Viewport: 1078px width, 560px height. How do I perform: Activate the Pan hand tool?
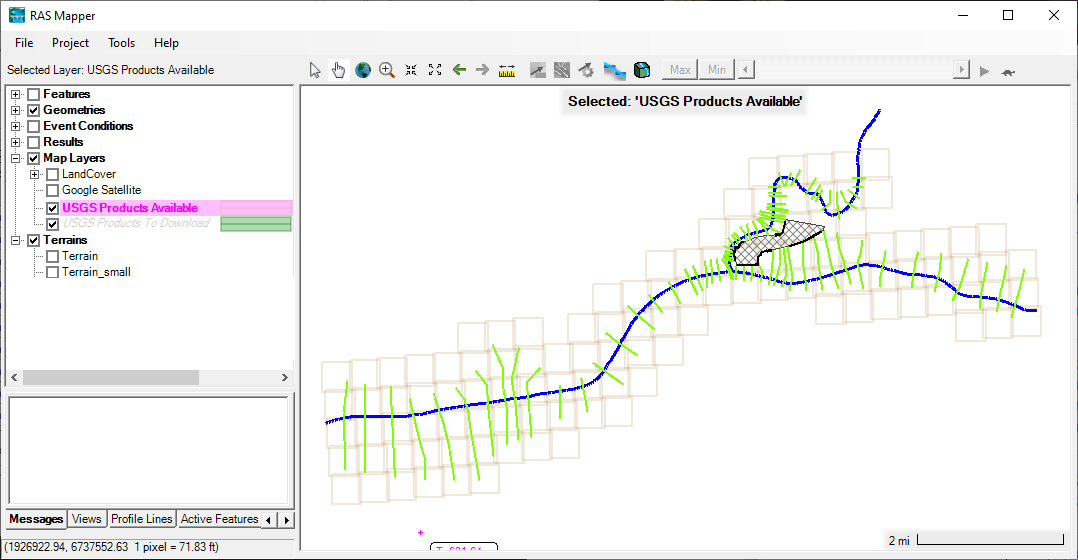click(338, 70)
